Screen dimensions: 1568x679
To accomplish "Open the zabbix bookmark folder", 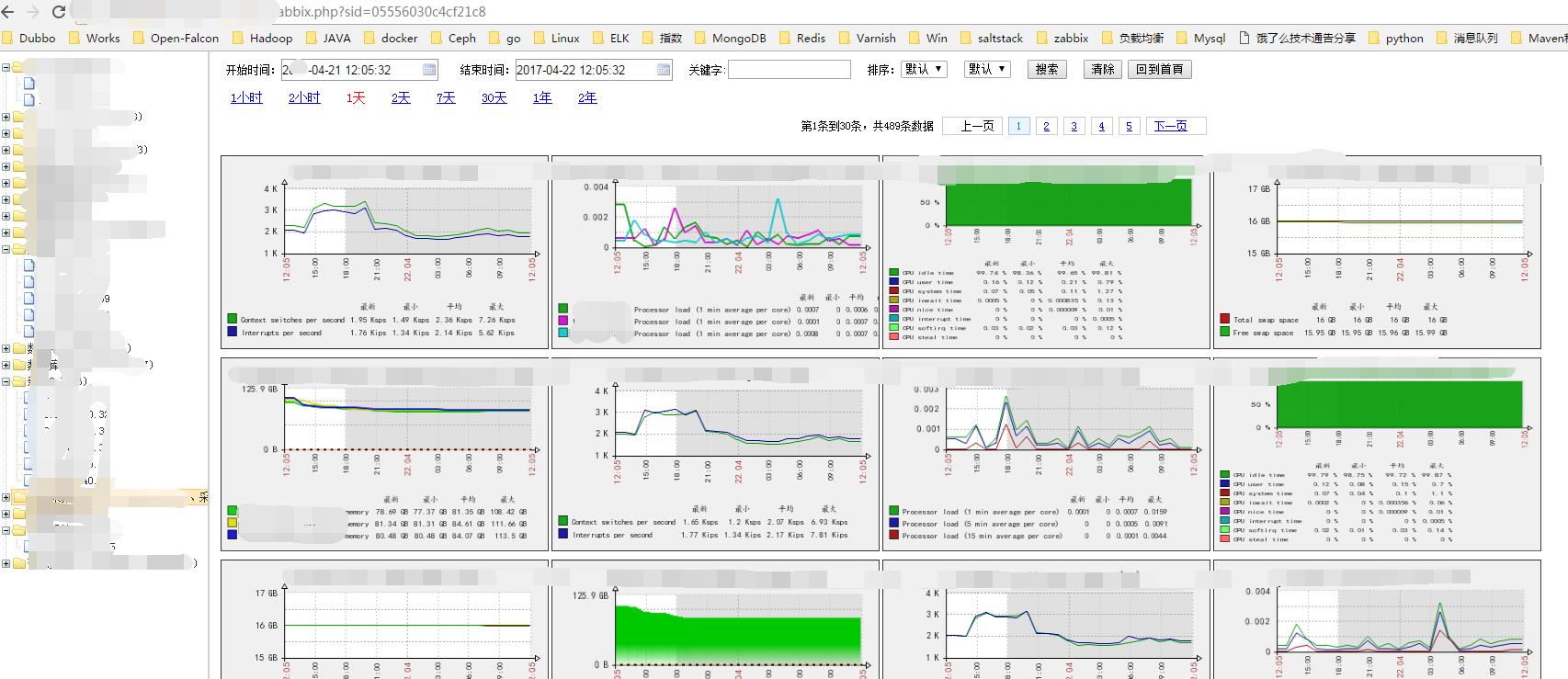I will 1062,38.
